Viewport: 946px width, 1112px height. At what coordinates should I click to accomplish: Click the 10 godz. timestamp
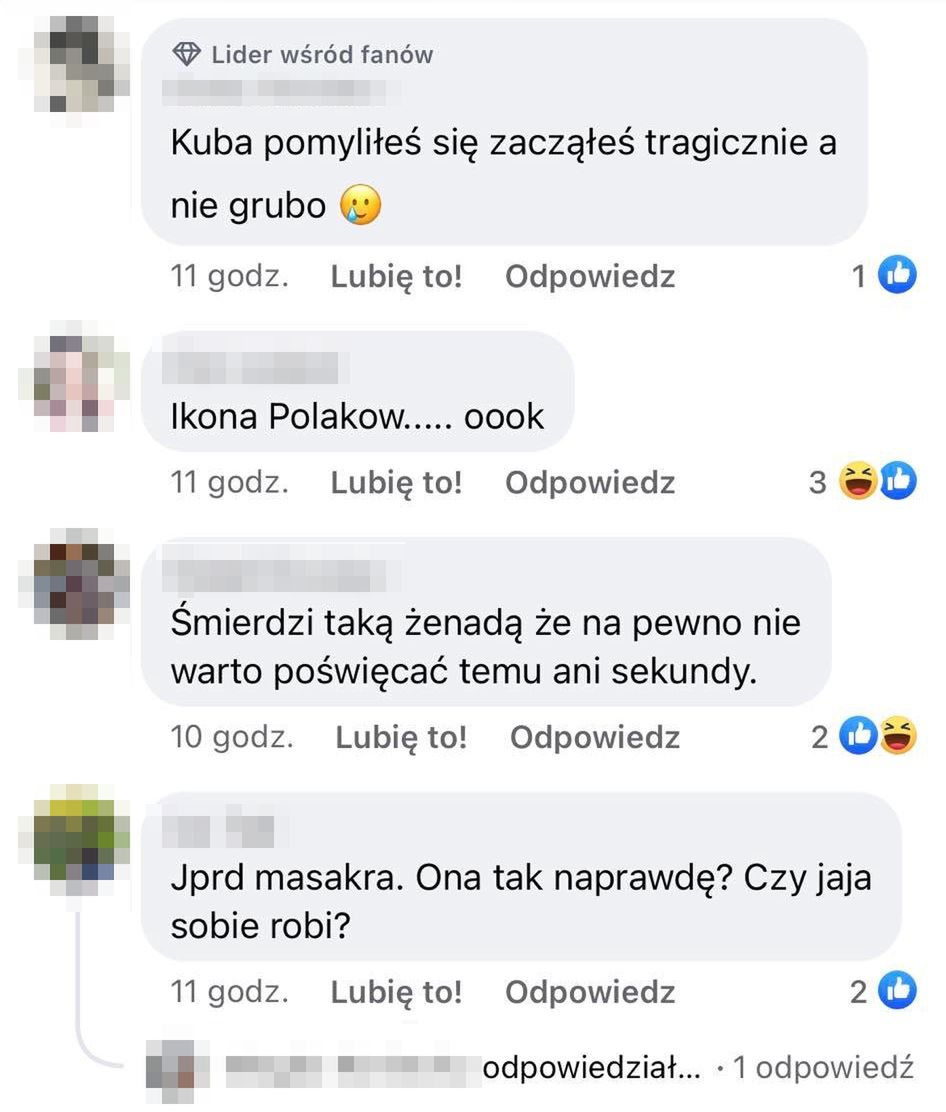click(232, 737)
